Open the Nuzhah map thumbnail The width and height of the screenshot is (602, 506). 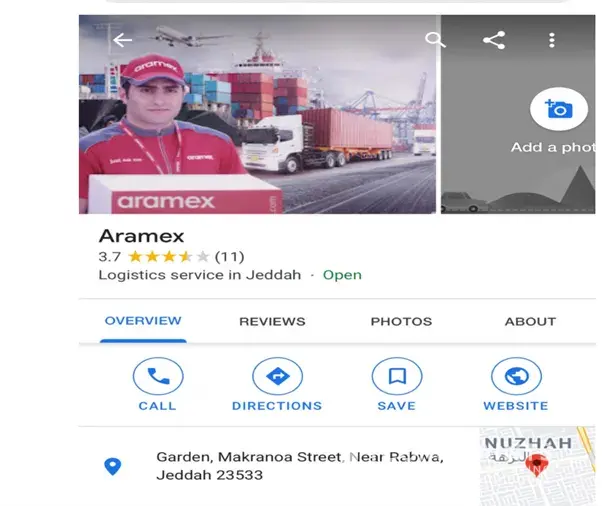[x=538, y=466]
